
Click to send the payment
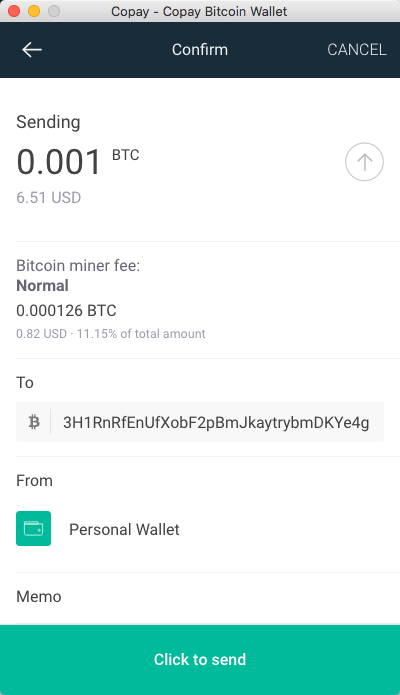[200, 660]
